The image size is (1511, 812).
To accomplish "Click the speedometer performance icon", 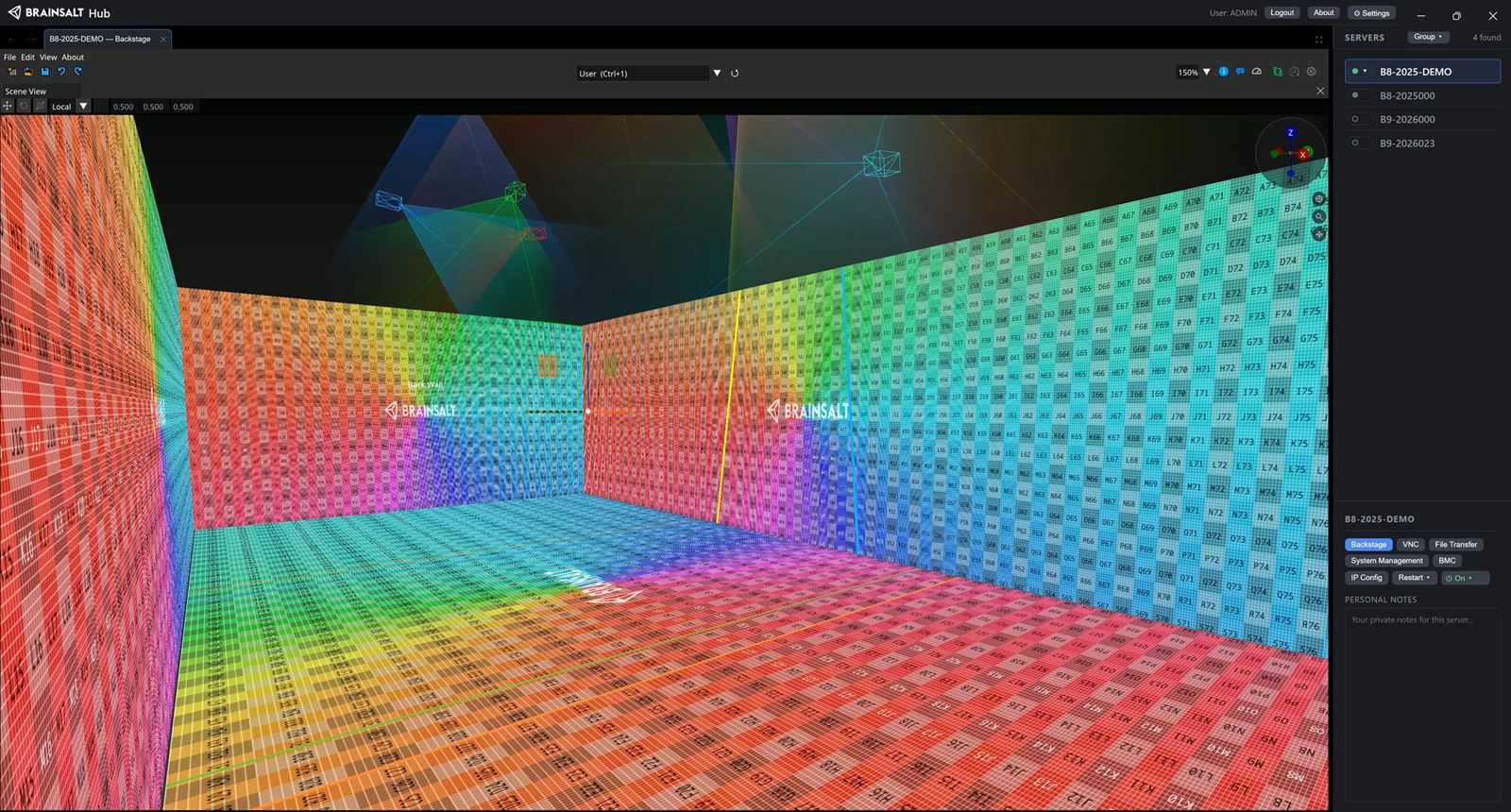I will [x=1256, y=72].
